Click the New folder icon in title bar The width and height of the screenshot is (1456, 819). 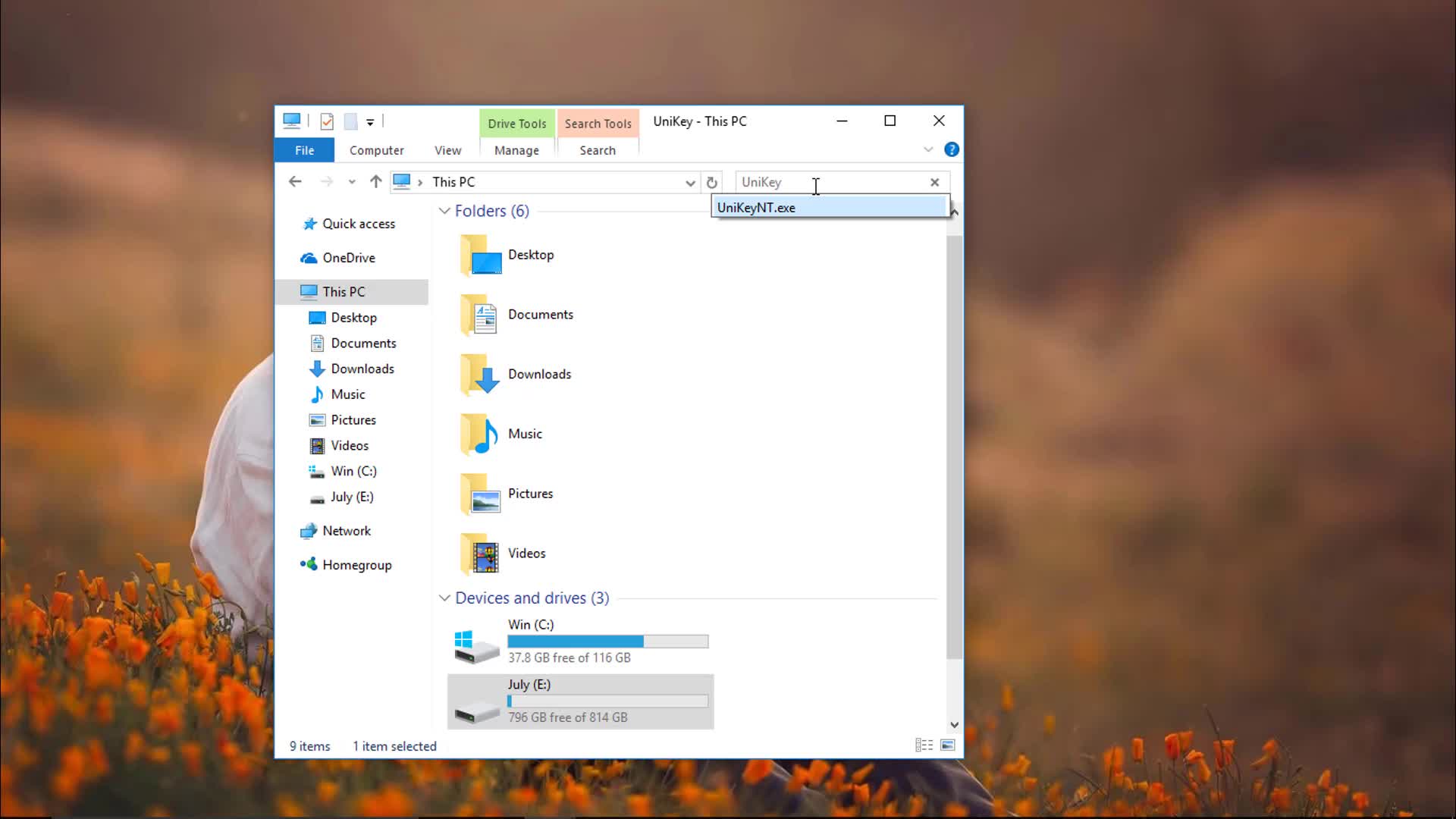350,121
